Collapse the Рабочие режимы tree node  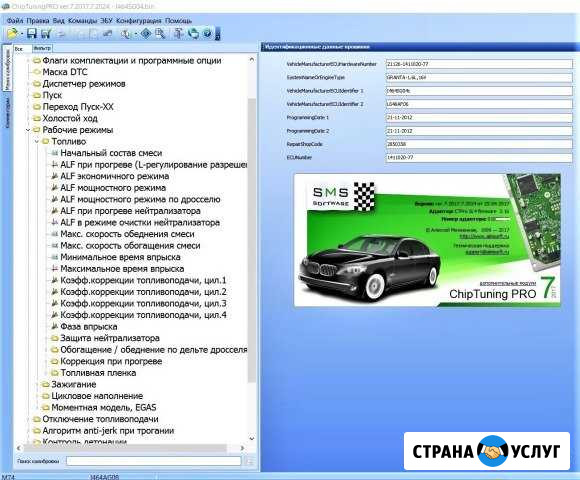pos(28,130)
